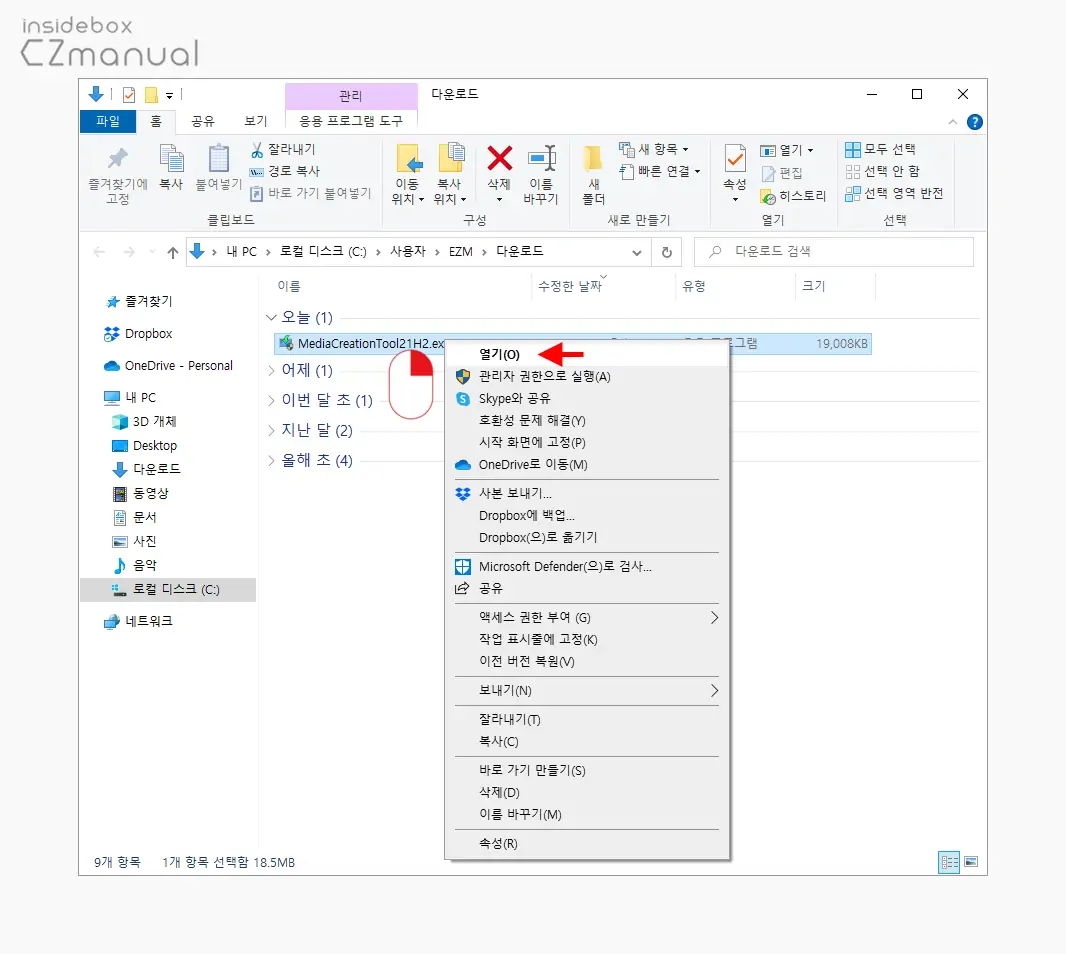Sort by the 크기 column header
Viewport: 1066px width, 954px height.
point(813,286)
